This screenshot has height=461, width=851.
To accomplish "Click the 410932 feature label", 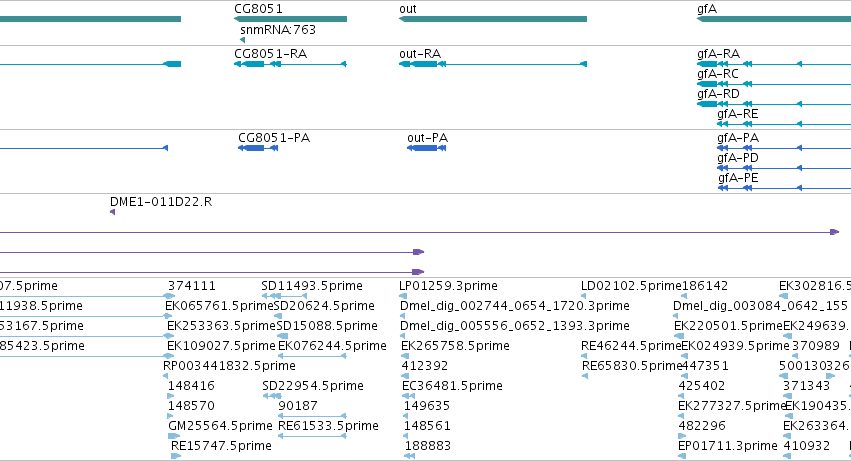I will coord(807,447).
